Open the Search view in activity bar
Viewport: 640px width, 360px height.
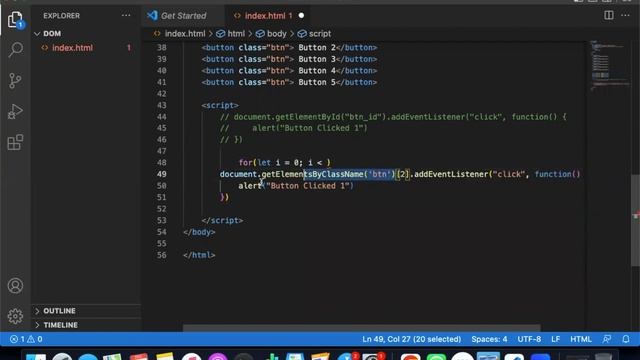pyautogui.click(x=15, y=50)
